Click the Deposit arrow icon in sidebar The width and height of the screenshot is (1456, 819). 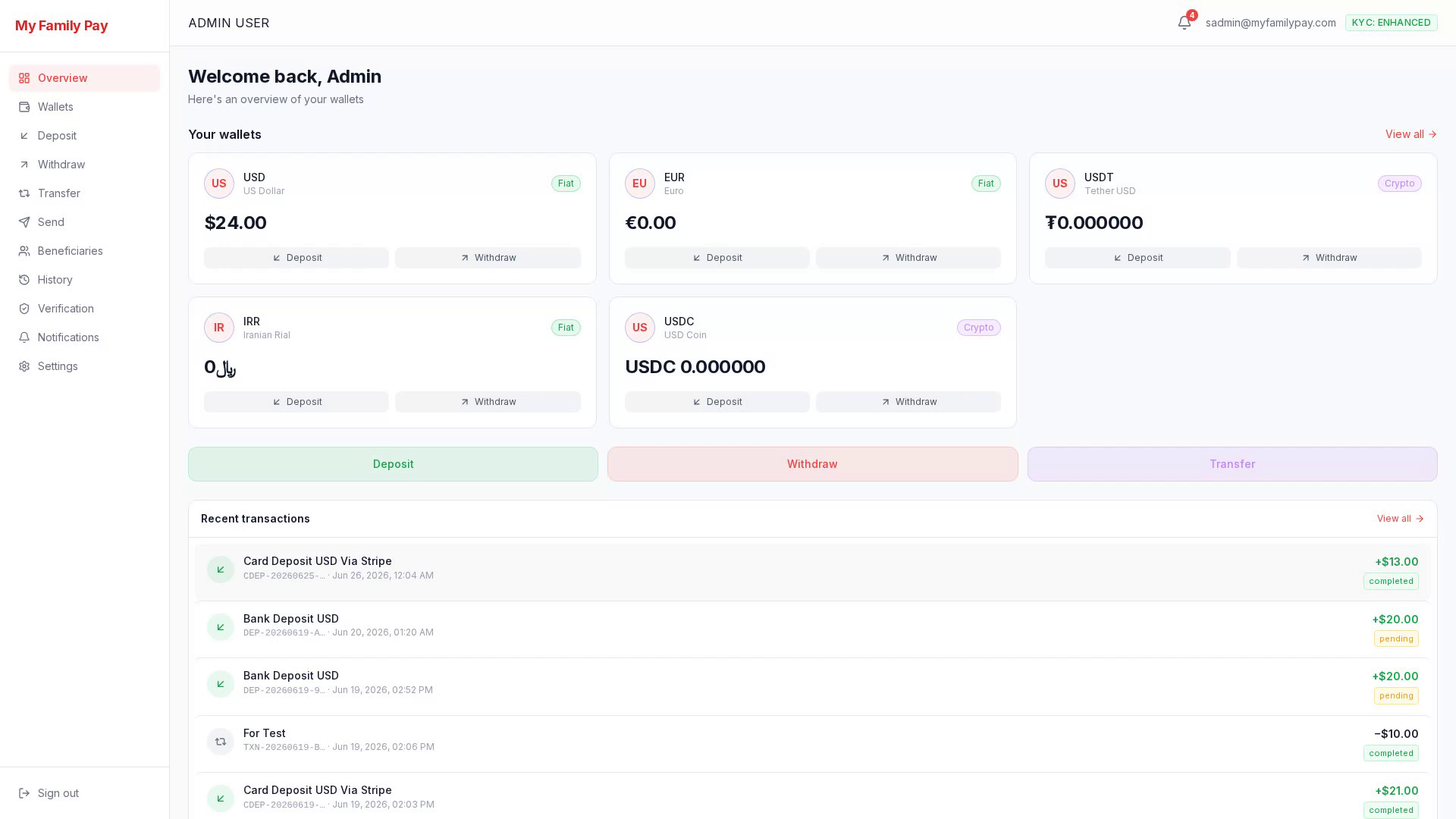pyautogui.click(x=24, y=136)
